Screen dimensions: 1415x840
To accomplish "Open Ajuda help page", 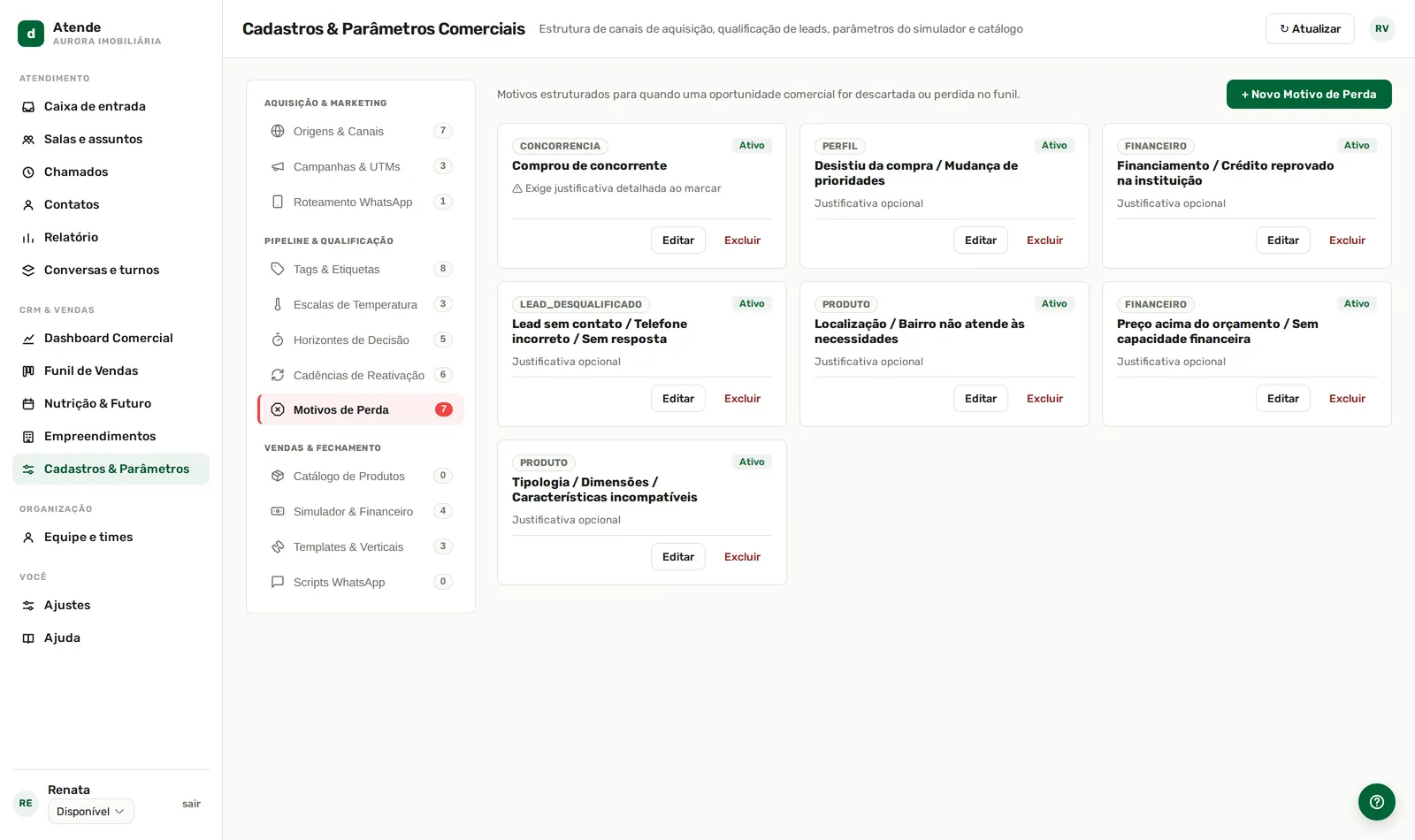I will coord(111,638).
